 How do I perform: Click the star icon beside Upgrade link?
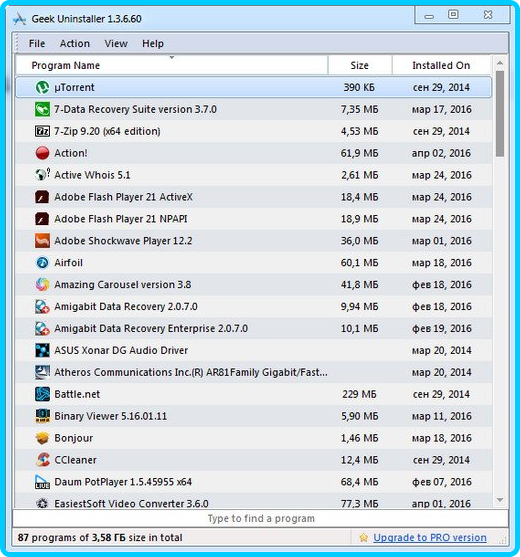[x=363, y=538]
